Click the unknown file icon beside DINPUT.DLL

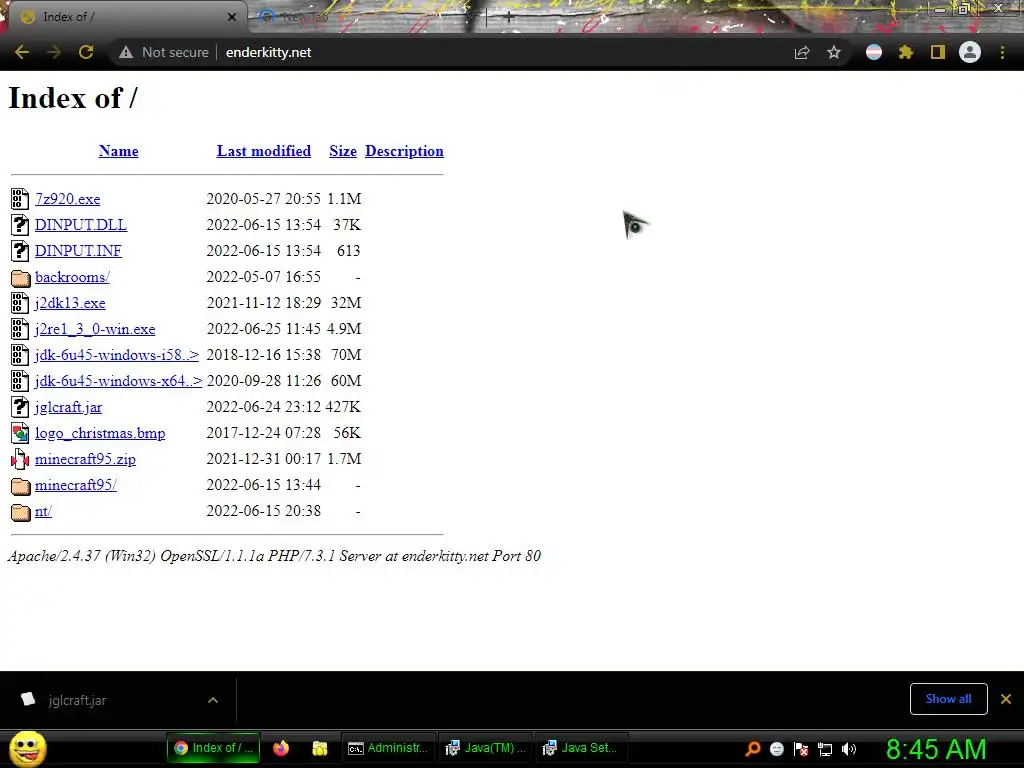tap(20, 225)
